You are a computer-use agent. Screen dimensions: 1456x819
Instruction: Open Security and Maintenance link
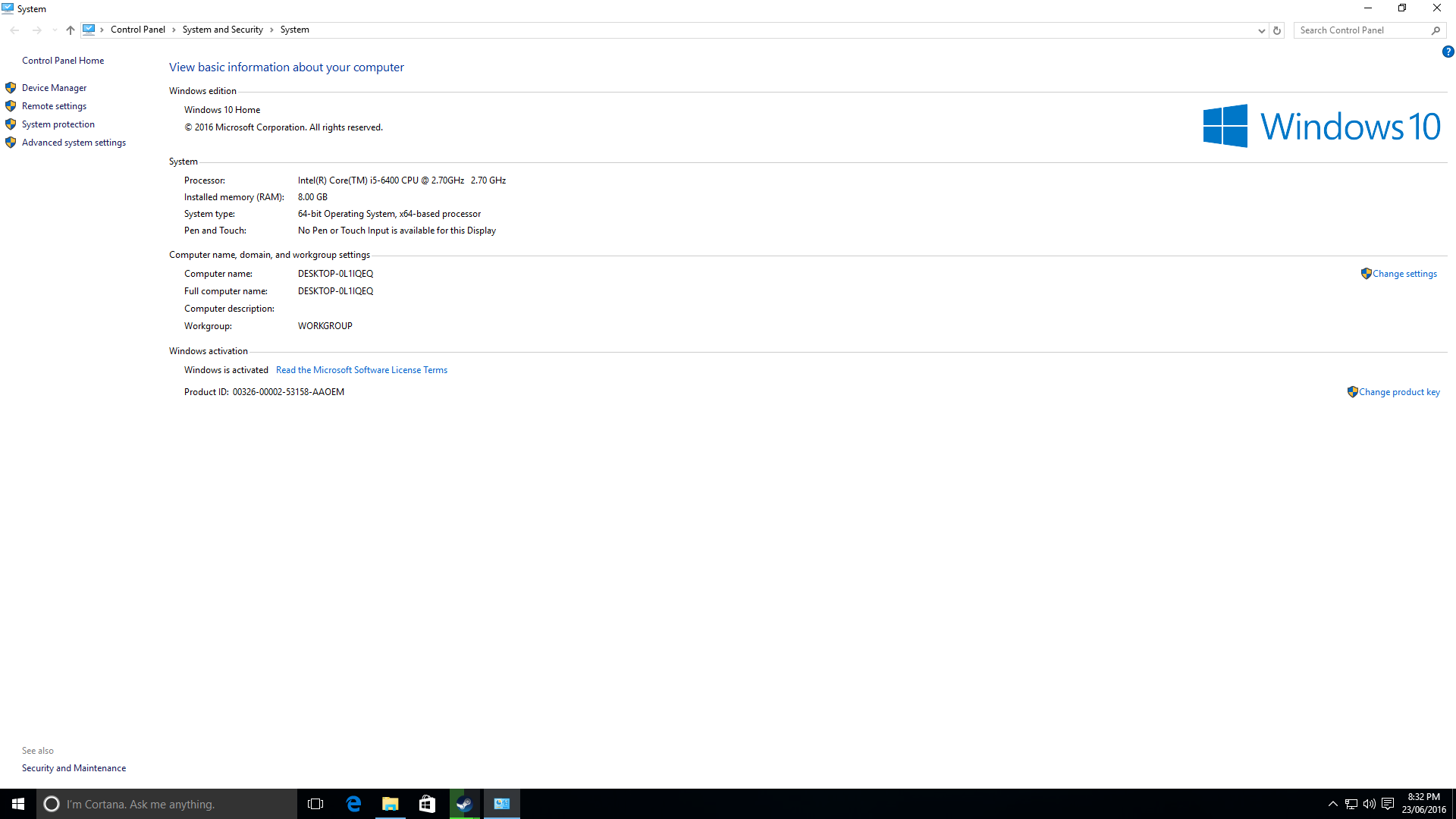pyautogui.click(x=74, y=768)
